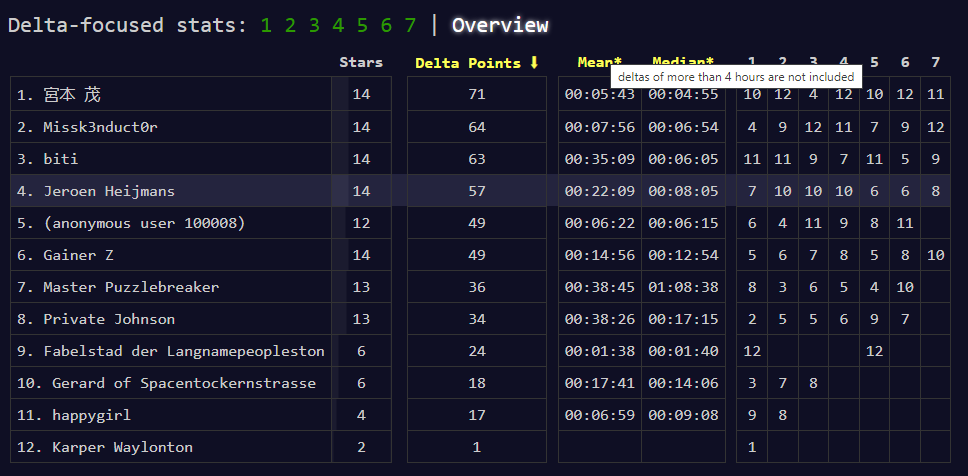Select the Gainer Z name cell
The image size is (968, 476).
pyautogui.click(x=171, y=256)
